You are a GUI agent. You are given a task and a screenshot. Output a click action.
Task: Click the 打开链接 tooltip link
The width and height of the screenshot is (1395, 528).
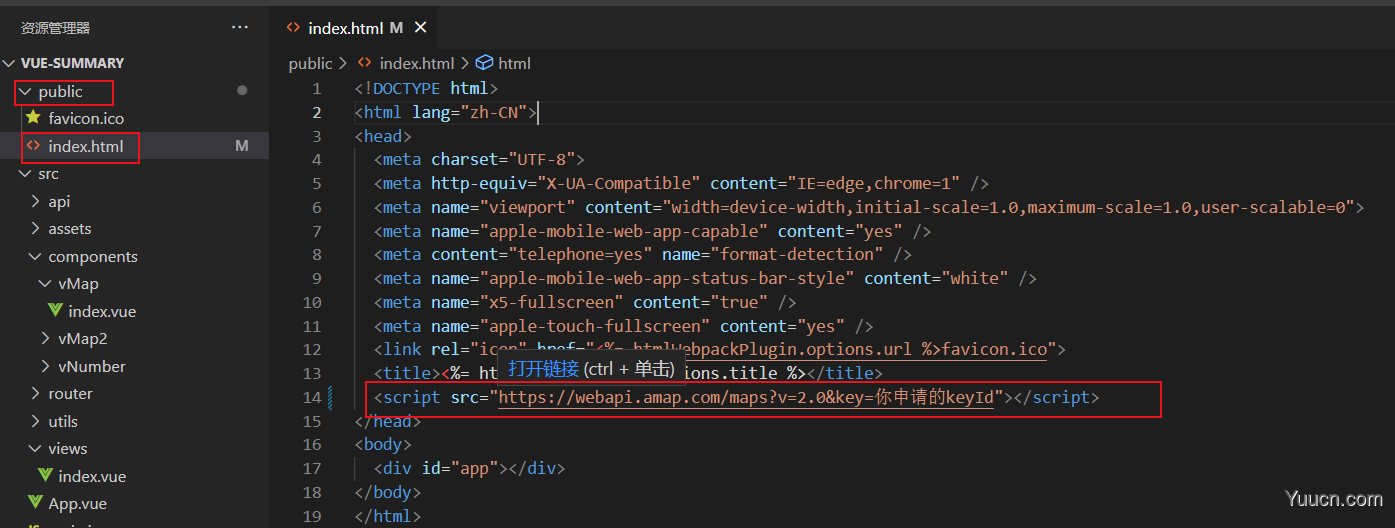pos(543,368)
